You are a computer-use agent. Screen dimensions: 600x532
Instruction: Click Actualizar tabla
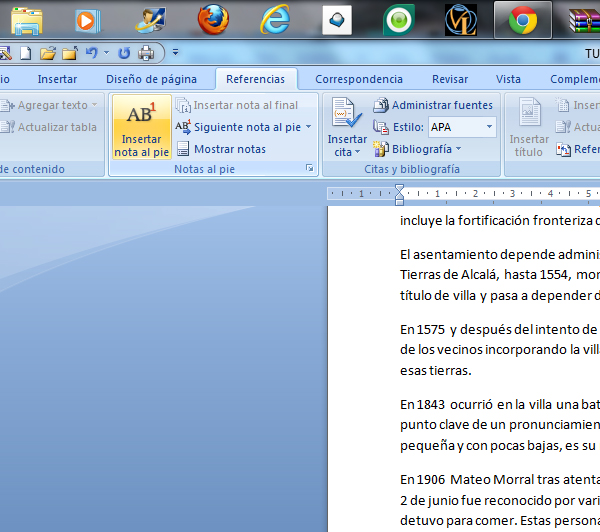[x=48, y=127]
